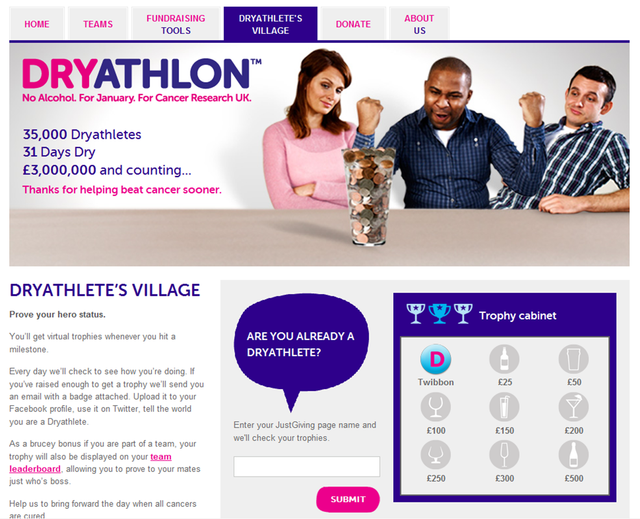Image resolution: width=640 pixels, height=519 pixels.
Task: Open the About Us tab
Action: click(x=419, y=24)
